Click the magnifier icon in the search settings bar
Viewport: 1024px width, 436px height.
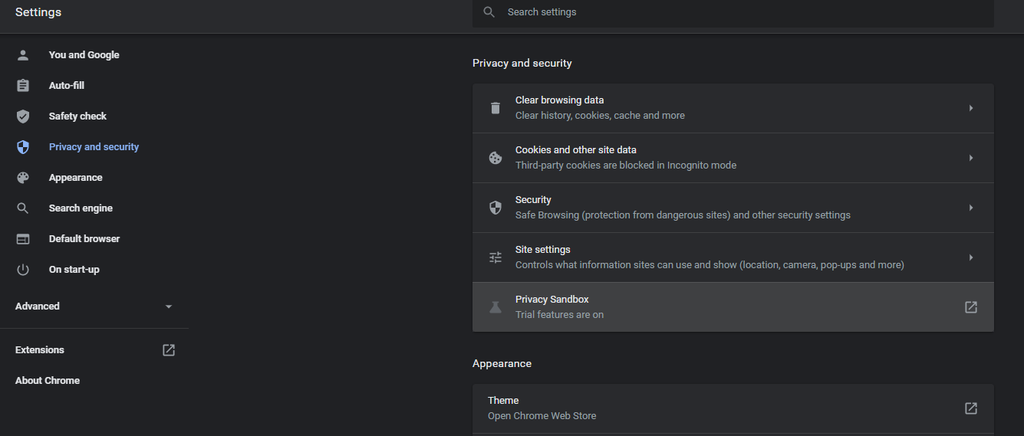(x=489, y=12)
